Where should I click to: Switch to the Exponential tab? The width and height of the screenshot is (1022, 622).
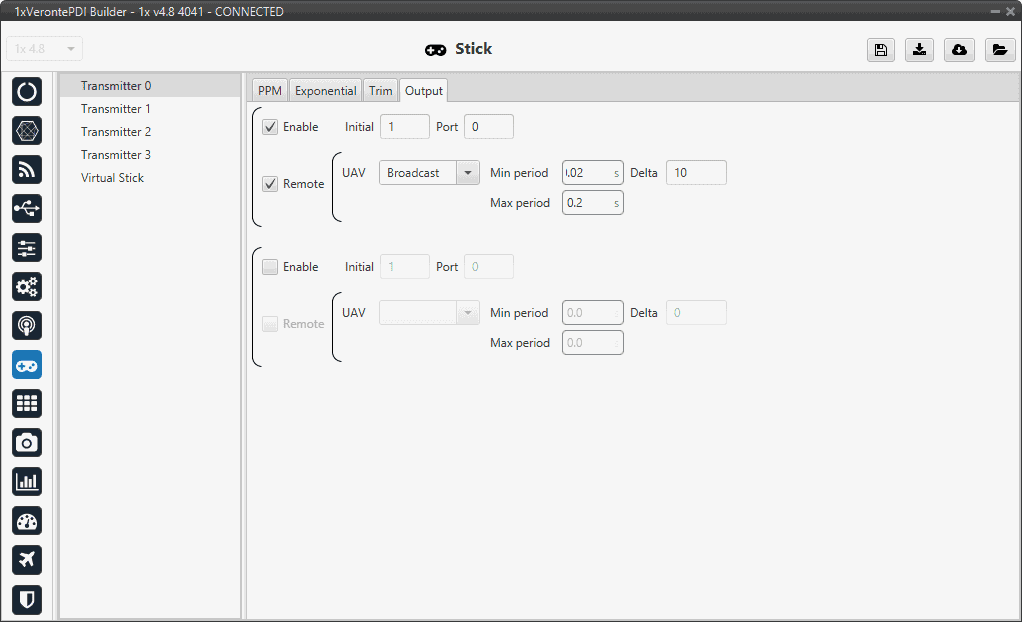click(x=325, y=91)
